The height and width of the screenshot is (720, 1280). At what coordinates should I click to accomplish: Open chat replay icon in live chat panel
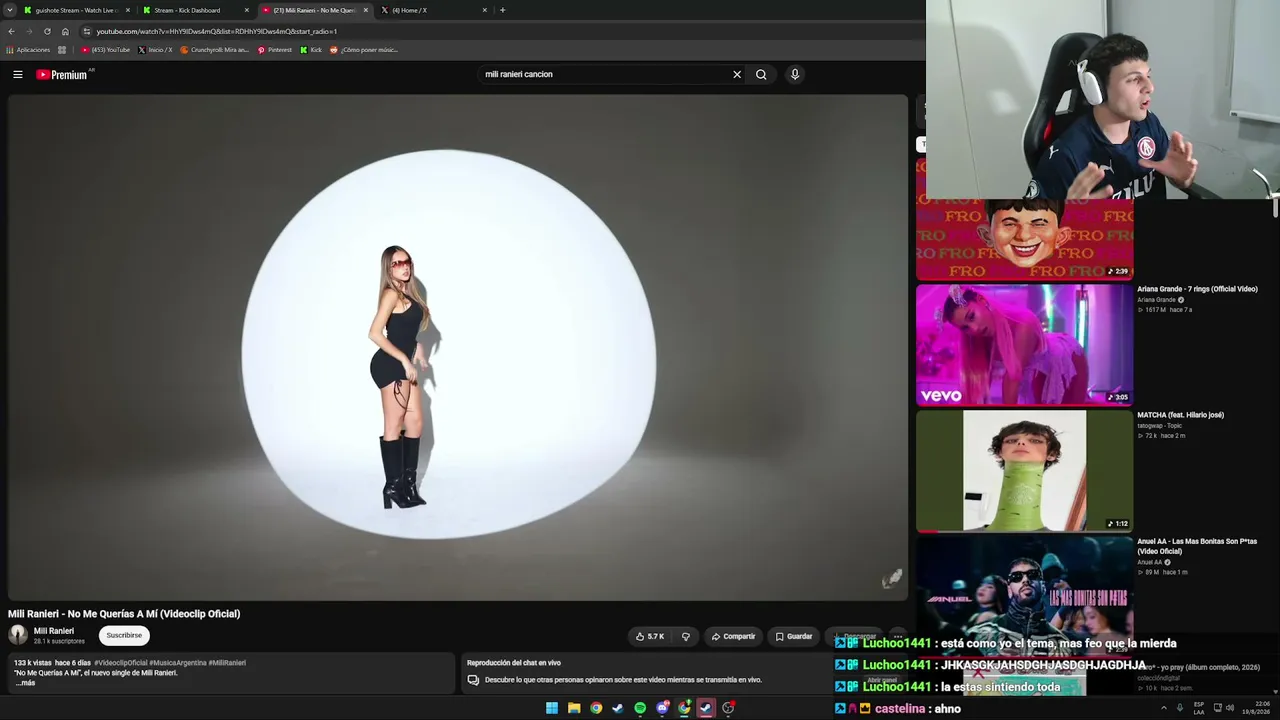(x=473, y=680)
